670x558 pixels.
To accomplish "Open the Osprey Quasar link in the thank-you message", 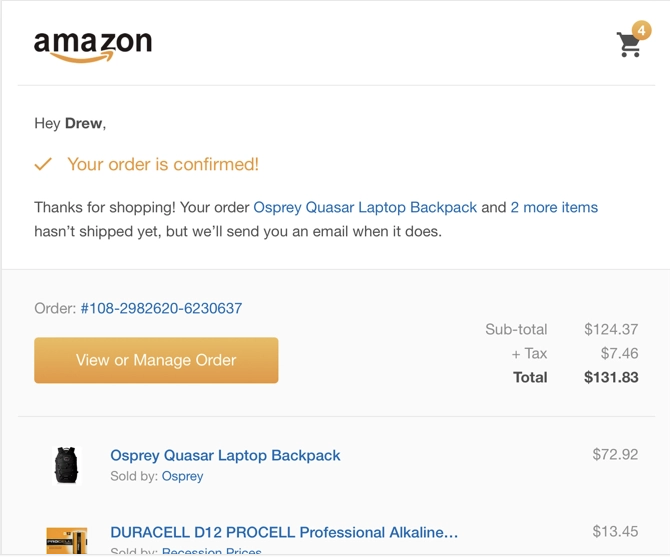I will (x=365, y=208).
